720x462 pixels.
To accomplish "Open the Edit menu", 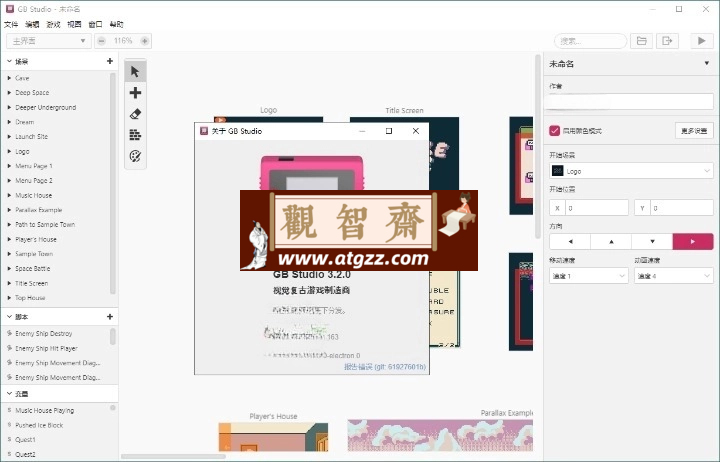I will [32, 24].
